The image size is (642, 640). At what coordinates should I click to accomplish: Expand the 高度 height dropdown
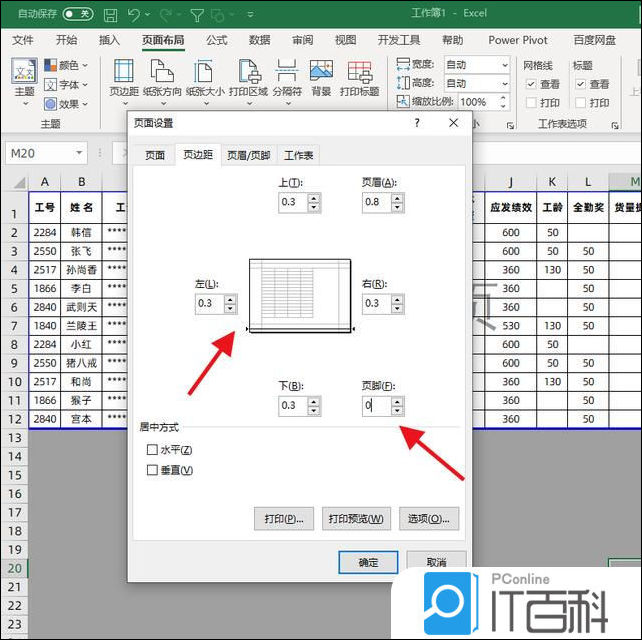(504, 84)
